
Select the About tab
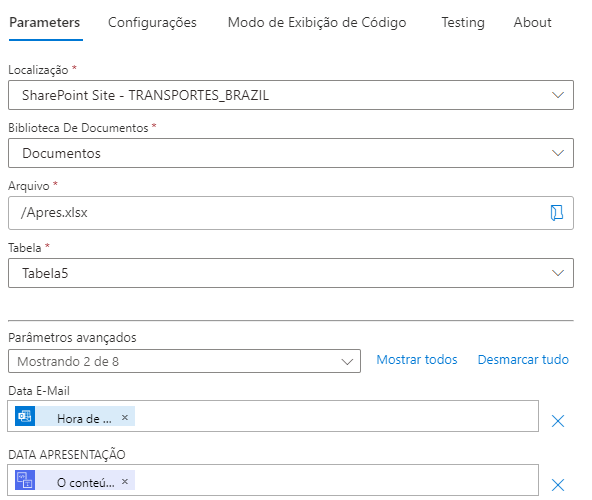[x=532, y=23]
